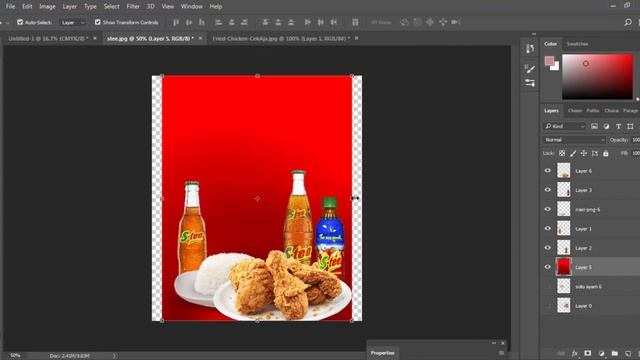Click the Align right edges icon

244,22
